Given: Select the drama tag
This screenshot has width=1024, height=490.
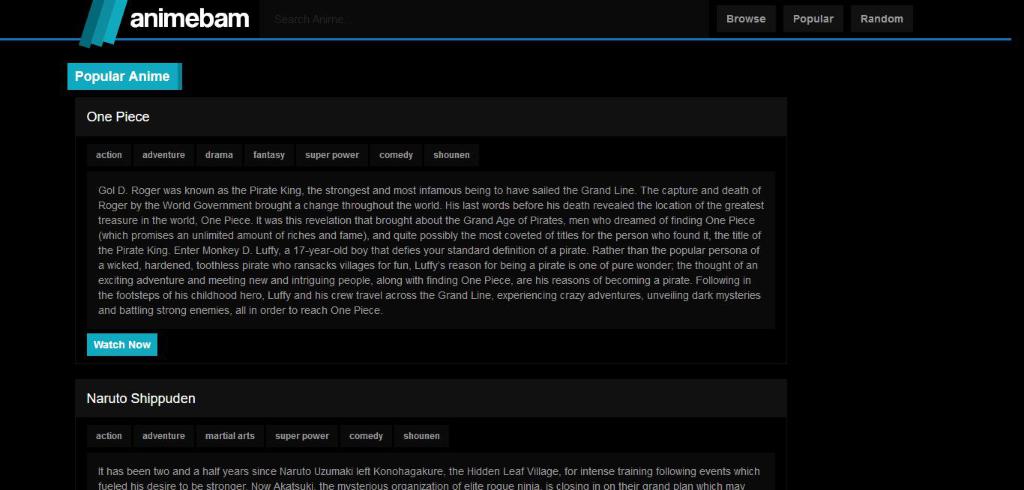Looking at the screenshot, I should [219, 155].
